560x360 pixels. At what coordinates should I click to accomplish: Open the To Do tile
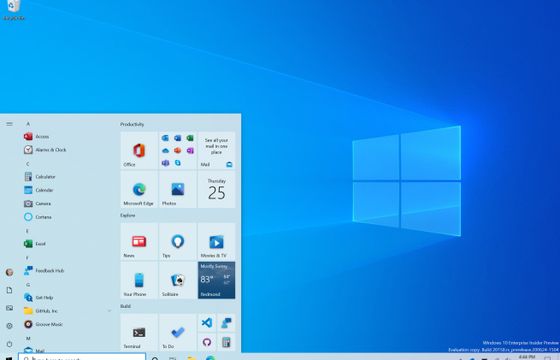(x=178, y=332)
